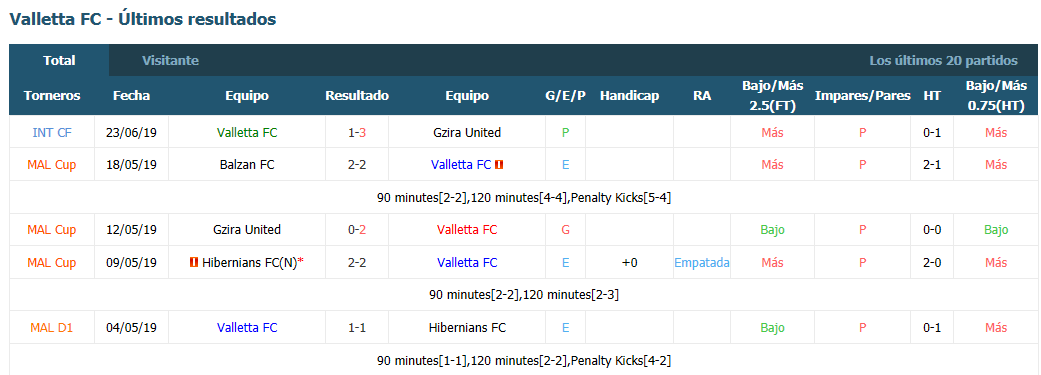Click red card icon next to Valletta FC
The width and height of the screenshot is (1041, 375).
click(499, 165)
